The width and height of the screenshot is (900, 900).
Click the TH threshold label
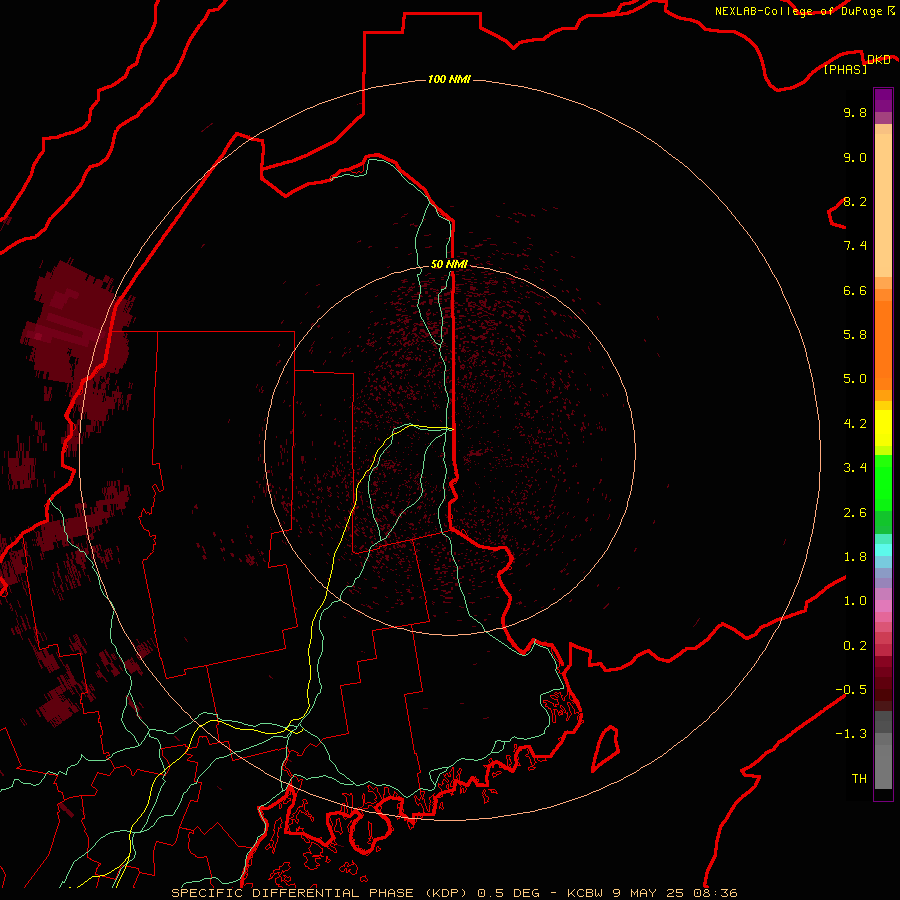coord(859,779)
